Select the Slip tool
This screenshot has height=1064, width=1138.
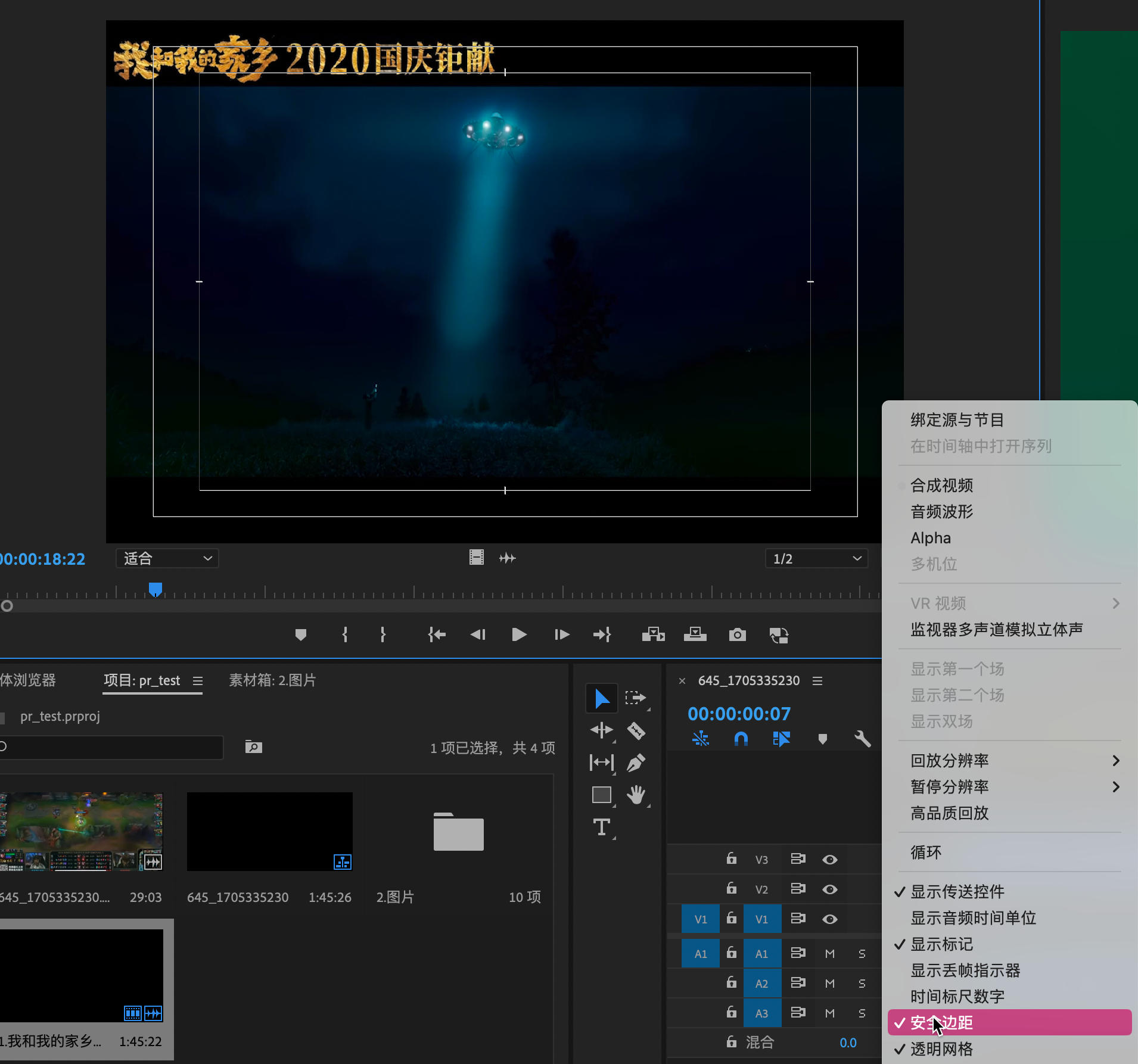click(x=602, y=763)
